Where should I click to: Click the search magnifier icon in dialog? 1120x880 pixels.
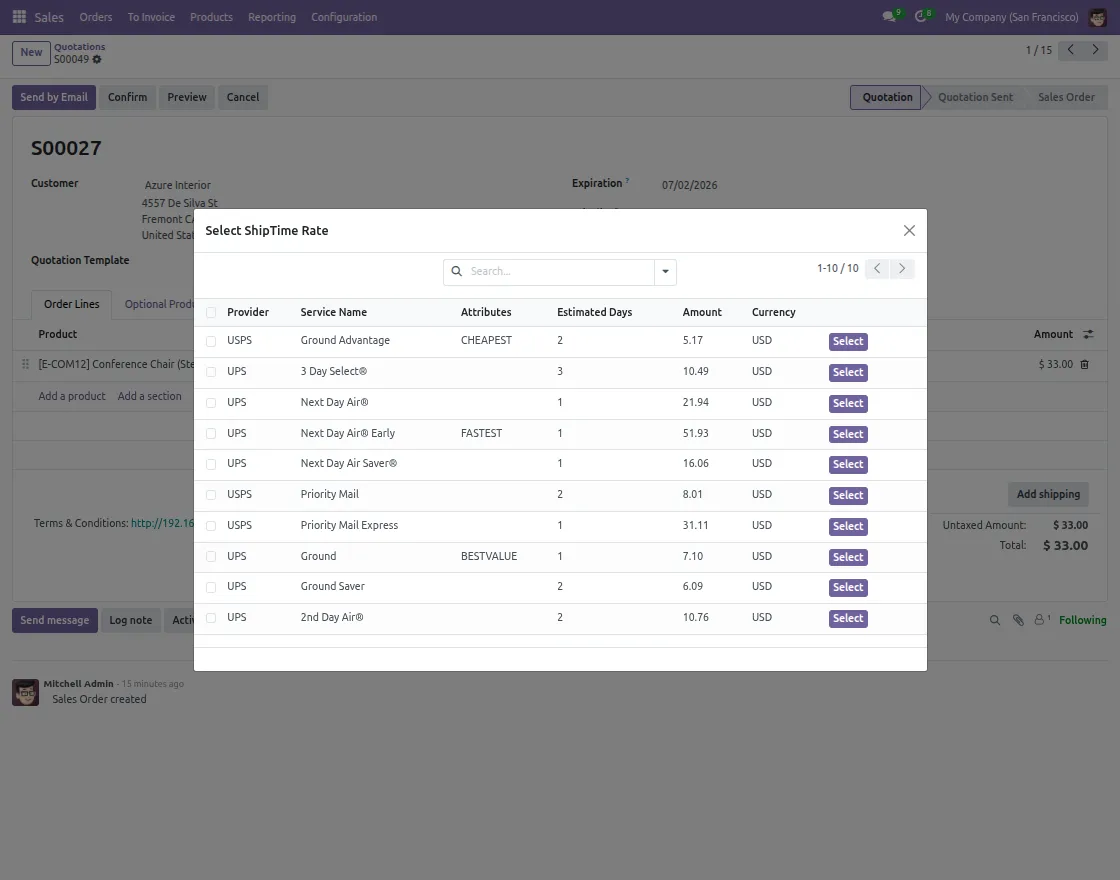(456, 271)
